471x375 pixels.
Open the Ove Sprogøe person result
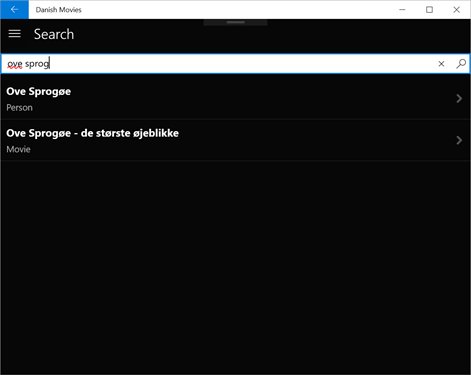(x=235, y=99)
